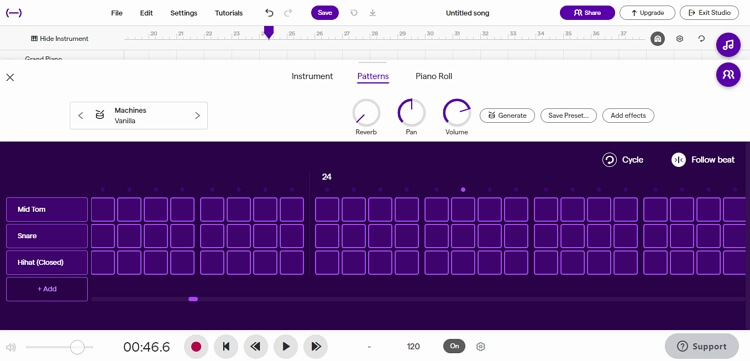Open the Edit menu
The width and height of the screenshot is (750, 361).
click(146, 13)
